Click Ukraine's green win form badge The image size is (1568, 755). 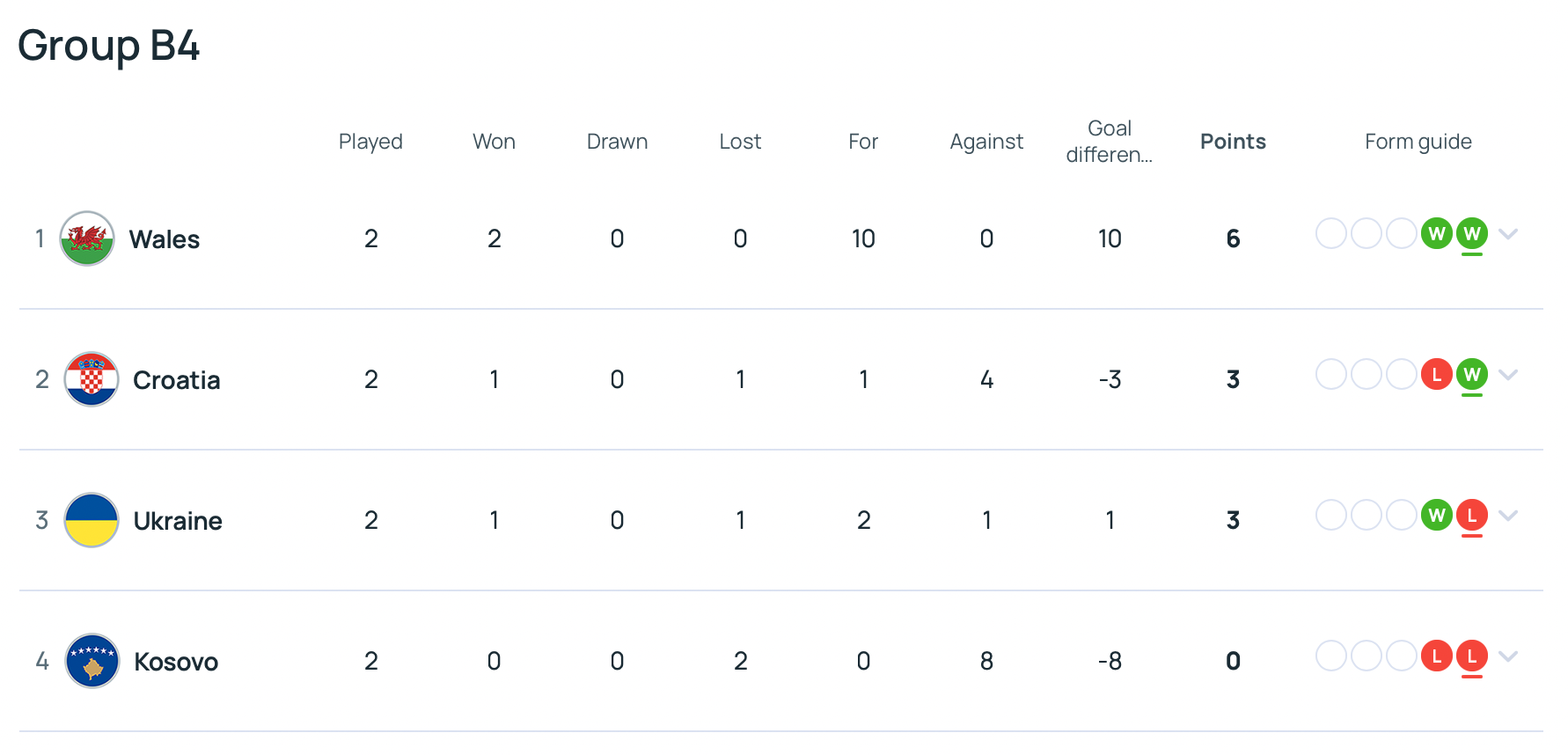1436,516
